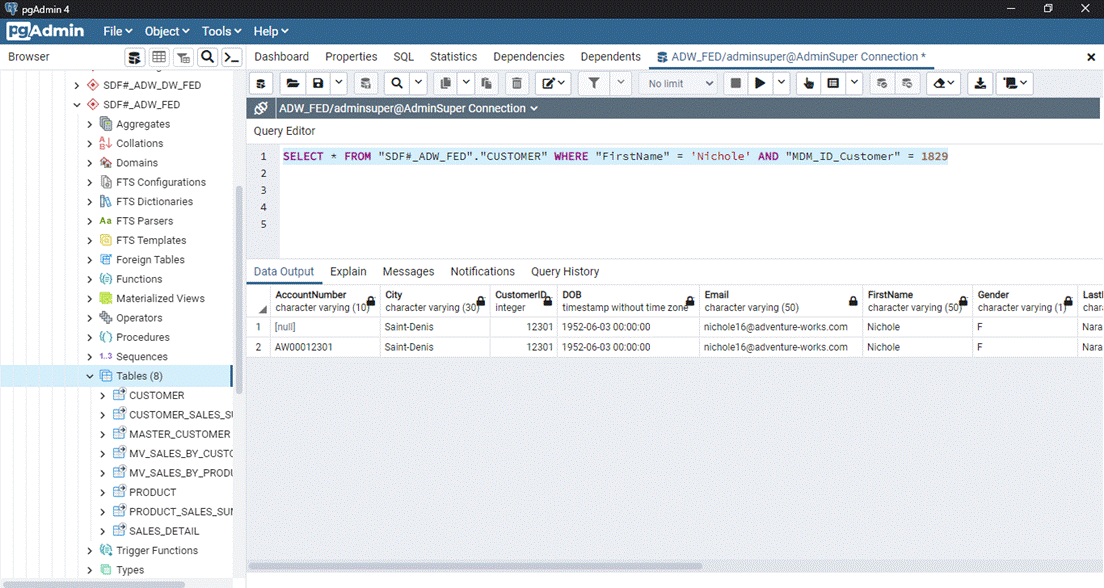Click the Explain Analyze table icon
Viewport: 1104px width, 588px height.
pyautogui.click(x=834, y=84)
